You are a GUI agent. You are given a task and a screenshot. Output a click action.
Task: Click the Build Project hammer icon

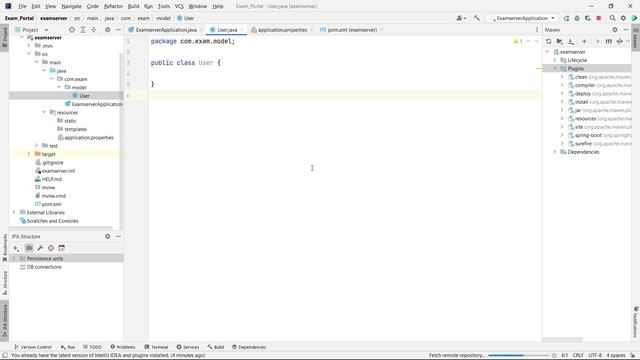point(476,18)
